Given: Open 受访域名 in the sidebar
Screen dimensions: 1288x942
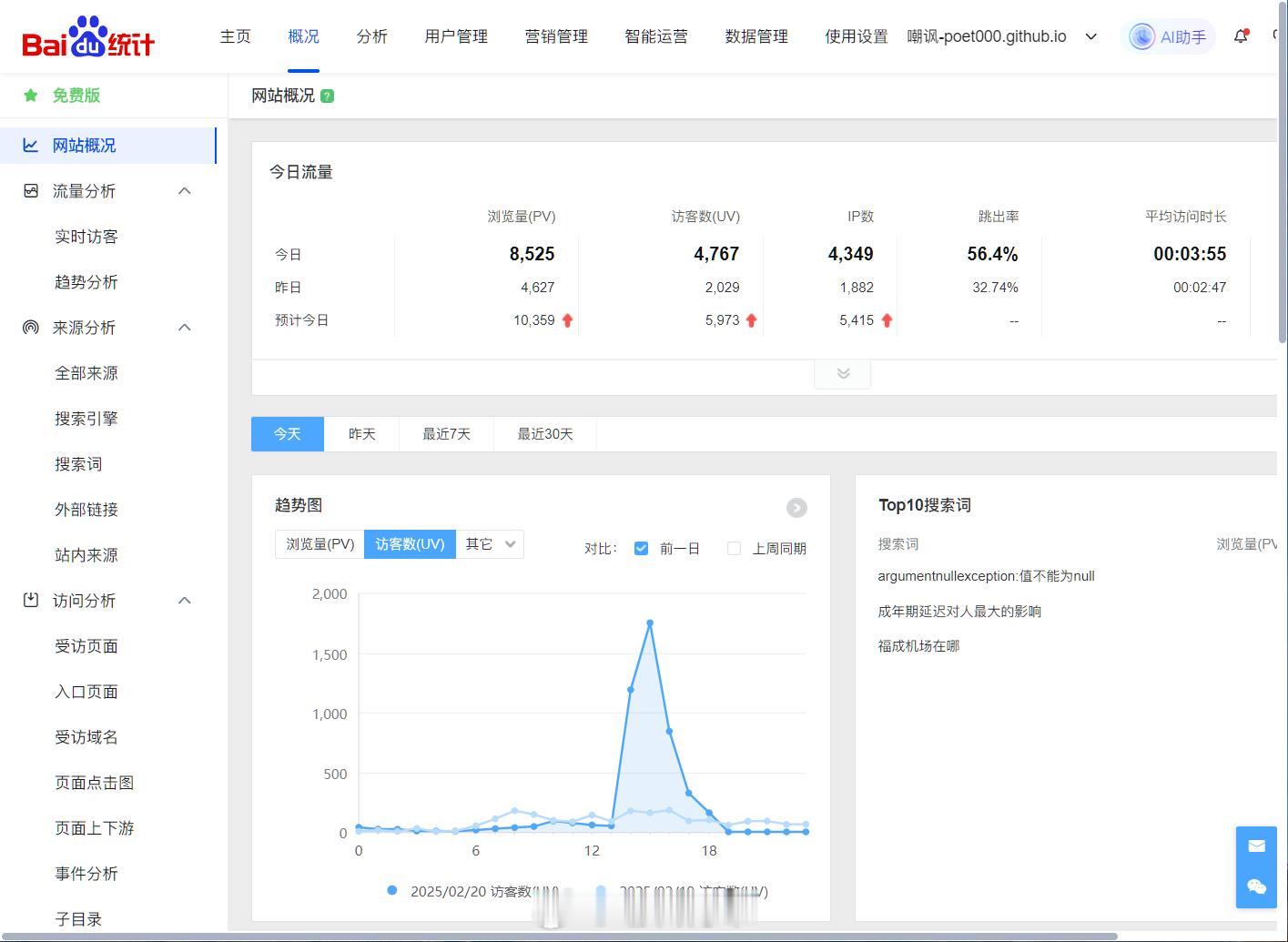Looking at the screenshot, I should [86, 736].
